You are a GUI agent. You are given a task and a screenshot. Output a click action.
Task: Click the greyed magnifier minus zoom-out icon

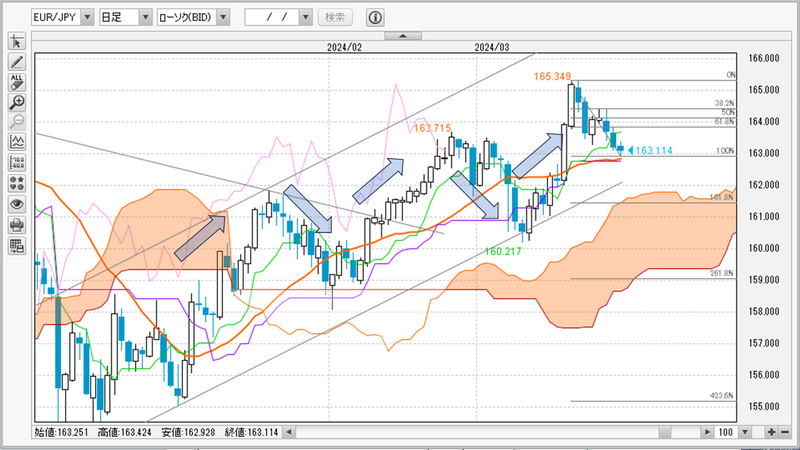[17, 122]
